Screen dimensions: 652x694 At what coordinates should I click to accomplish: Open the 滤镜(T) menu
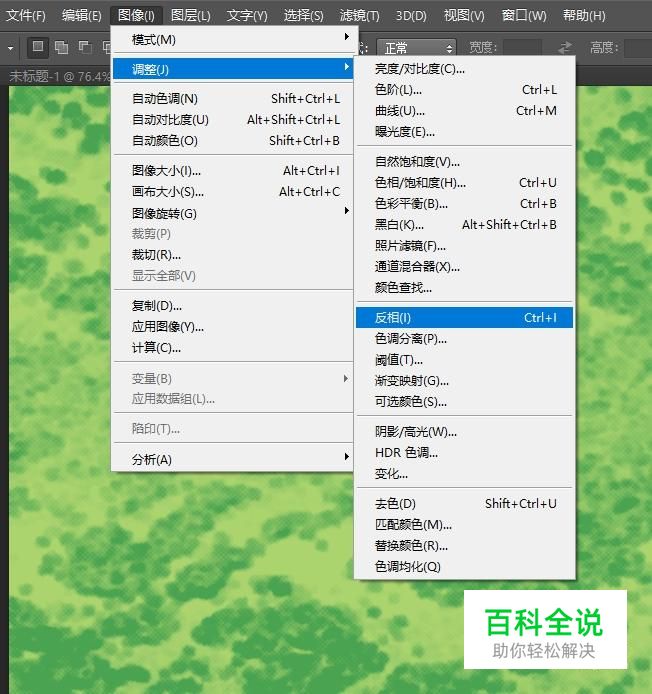tap(359, 15)
